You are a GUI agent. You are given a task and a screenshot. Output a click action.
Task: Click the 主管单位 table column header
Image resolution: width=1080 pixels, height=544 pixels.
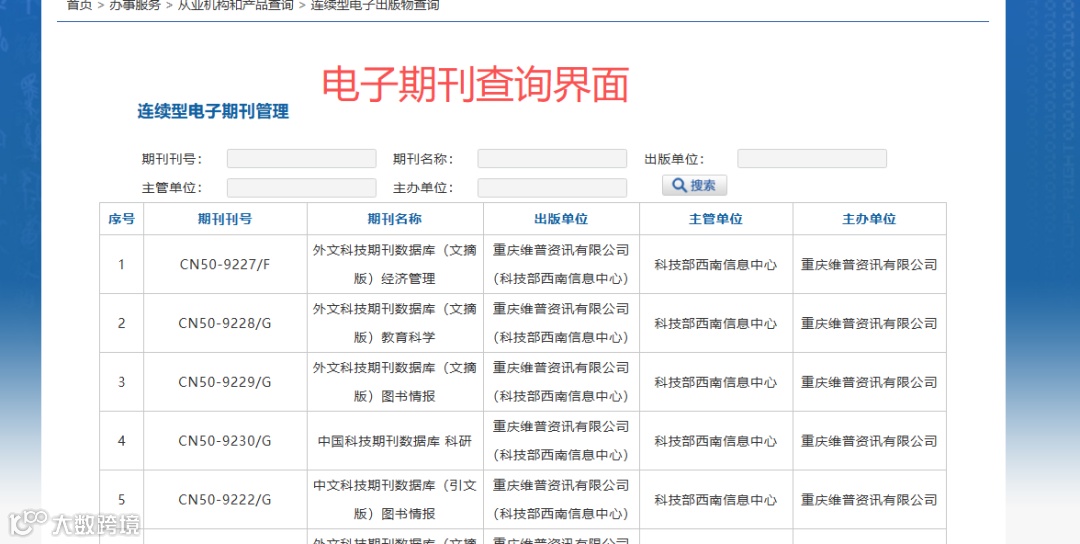tap(716, 219)
